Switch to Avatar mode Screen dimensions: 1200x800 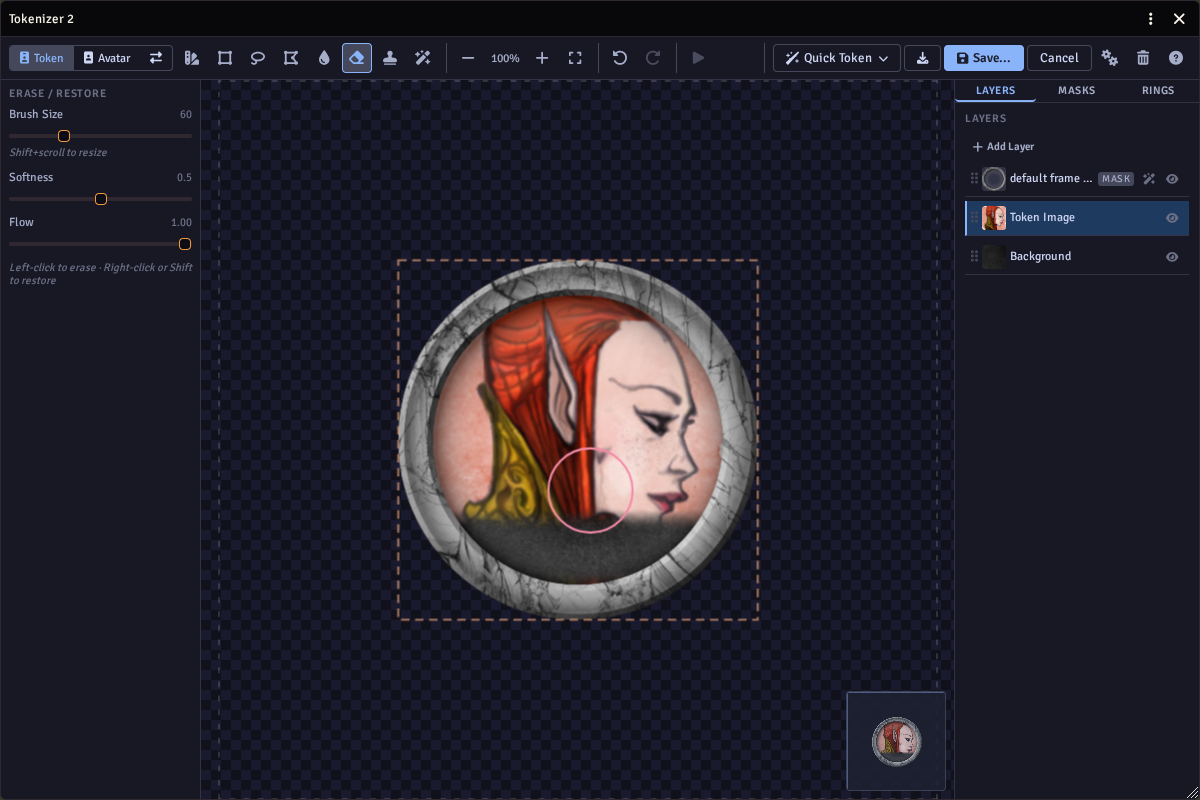click(x=107, y=58)
